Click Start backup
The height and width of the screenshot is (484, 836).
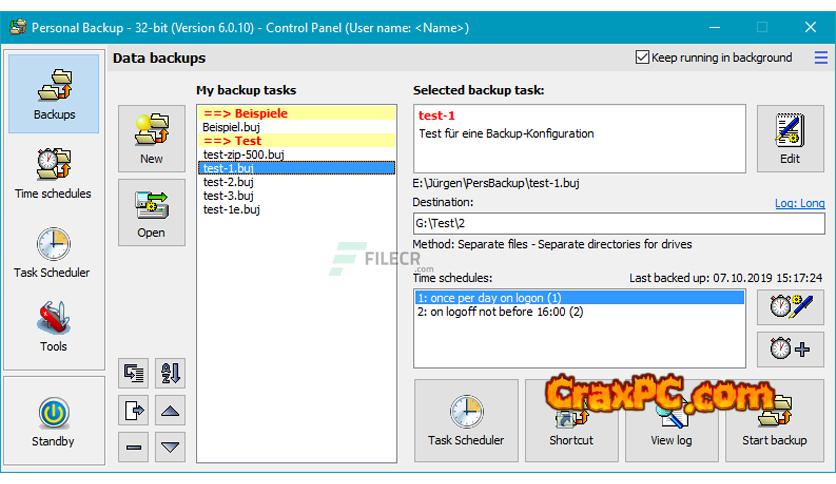pyautogui.click(x=774, y=420)
